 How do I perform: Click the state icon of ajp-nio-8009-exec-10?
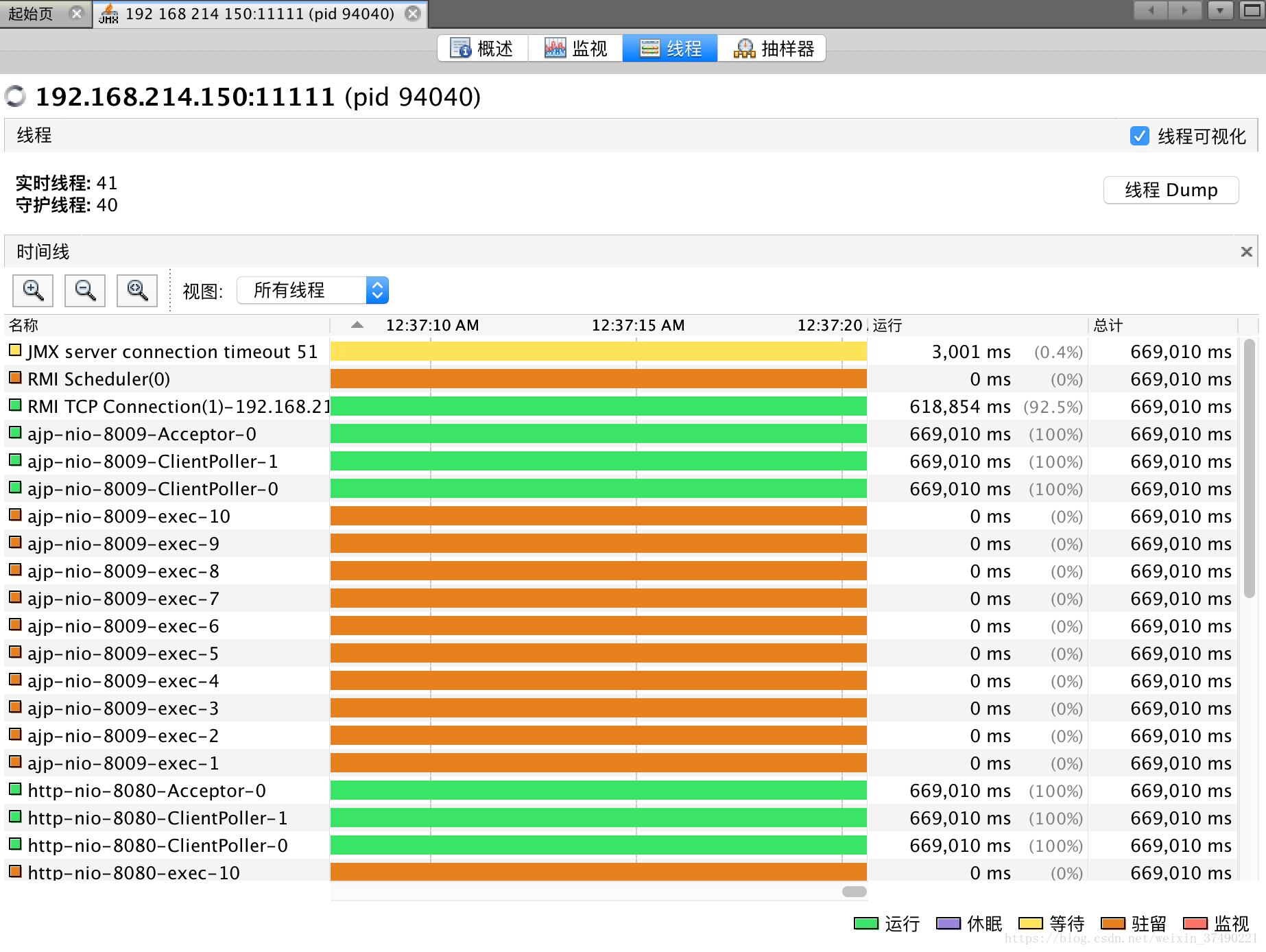pos(15,515)
